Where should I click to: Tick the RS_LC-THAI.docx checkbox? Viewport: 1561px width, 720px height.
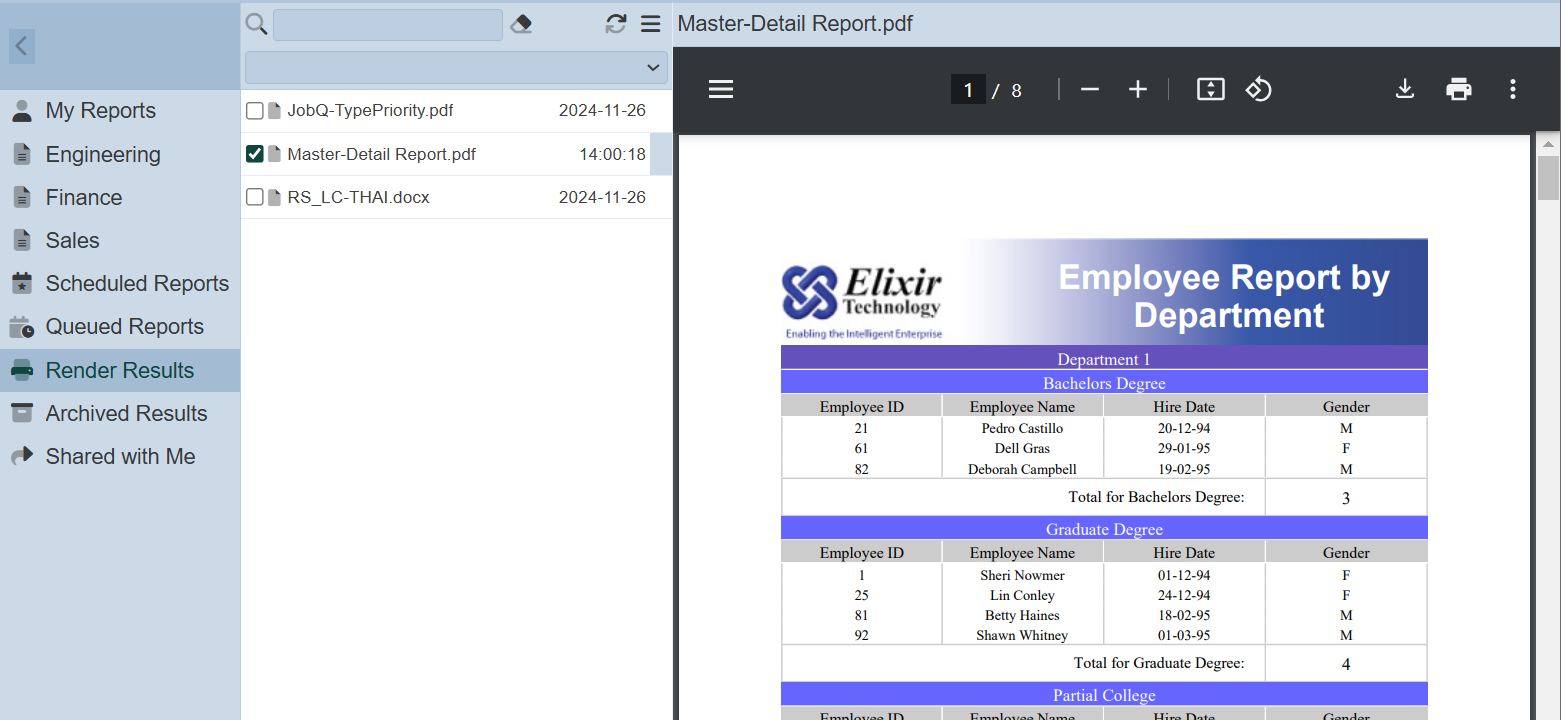pyautogui.click(x=255, y=197)
